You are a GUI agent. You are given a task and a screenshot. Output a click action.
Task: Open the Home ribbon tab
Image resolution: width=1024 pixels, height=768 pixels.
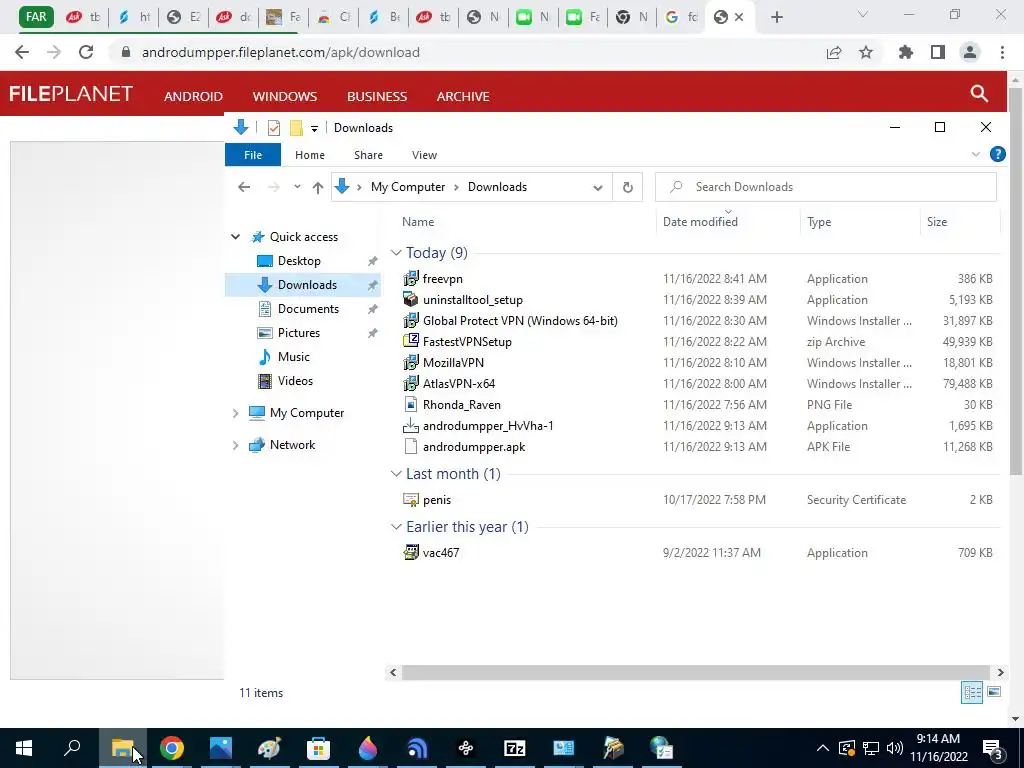point(310,155)
